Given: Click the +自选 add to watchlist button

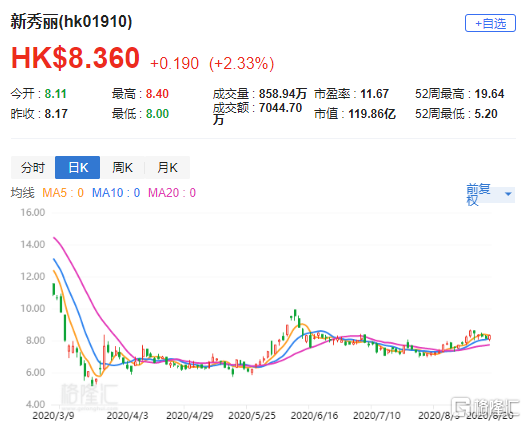Looking at the screenshot, I should (x=490, y=23).
